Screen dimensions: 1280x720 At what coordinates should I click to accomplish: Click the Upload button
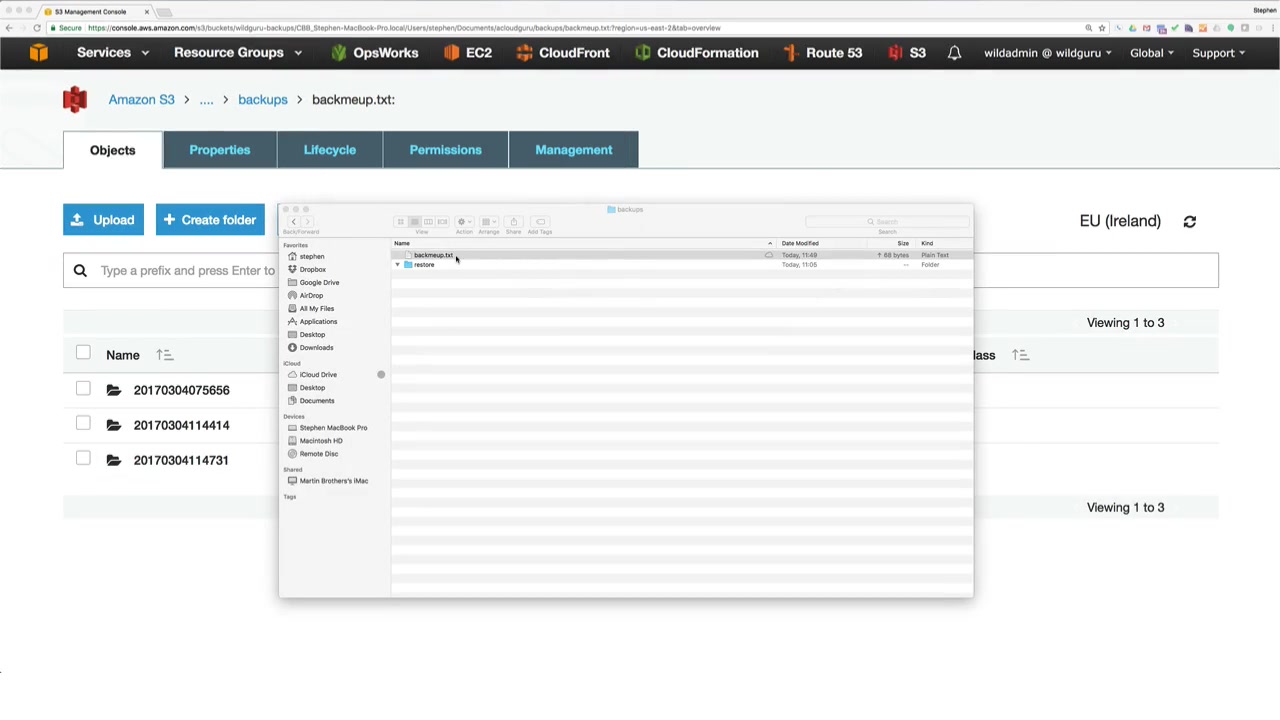[103, 220]
